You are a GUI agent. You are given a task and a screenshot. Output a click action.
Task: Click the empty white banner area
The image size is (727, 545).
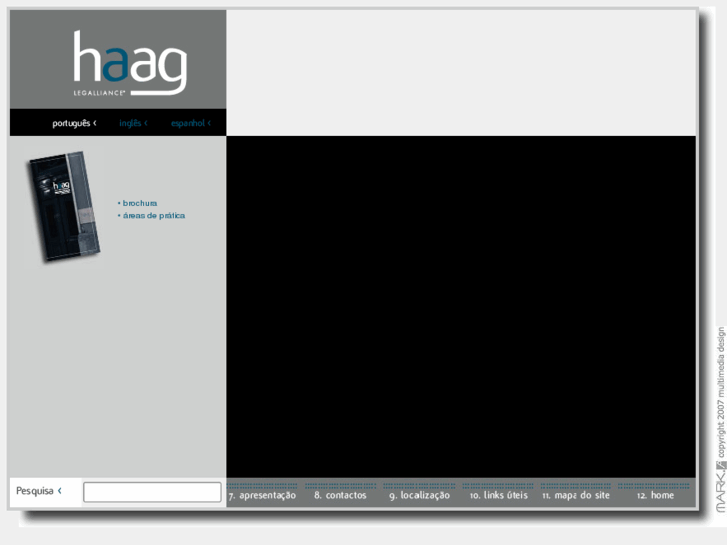460,72
